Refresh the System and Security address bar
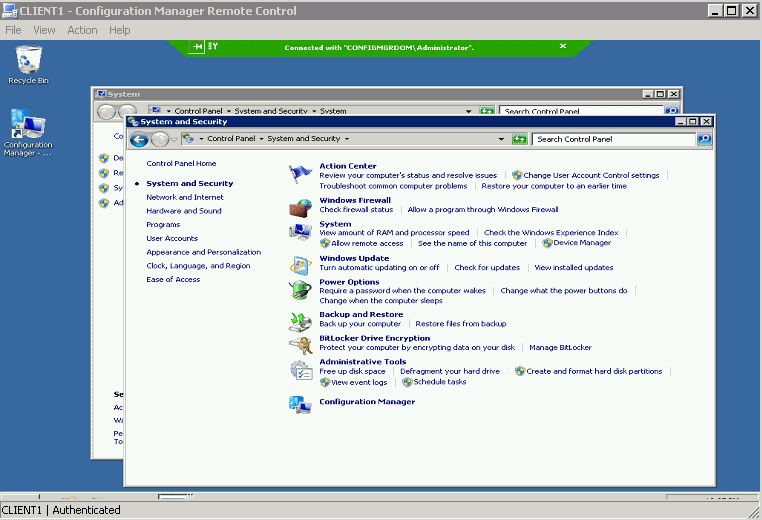 [x=520, y=139]
